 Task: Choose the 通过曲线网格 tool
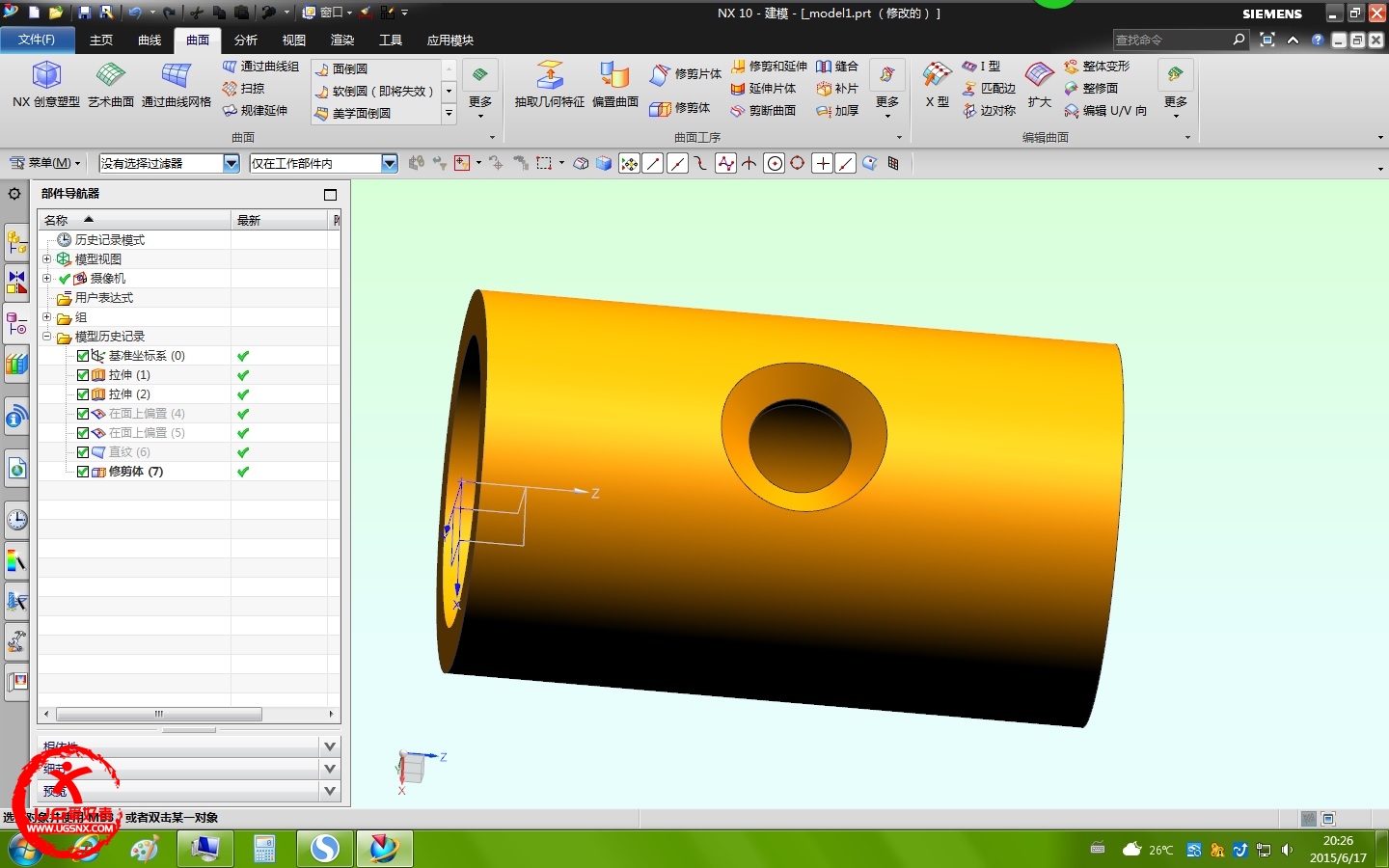(177, 84)
